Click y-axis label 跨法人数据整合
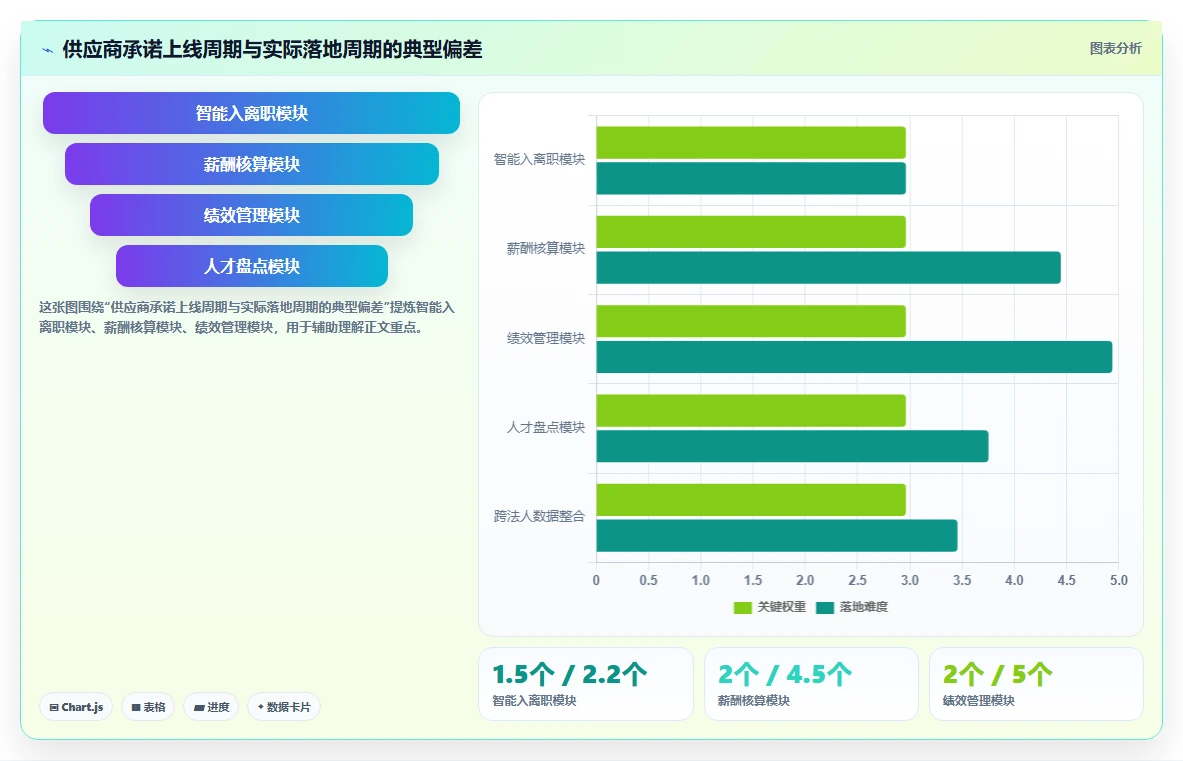The width and height of the screenshot is (1183, 761). coord(539,516)
